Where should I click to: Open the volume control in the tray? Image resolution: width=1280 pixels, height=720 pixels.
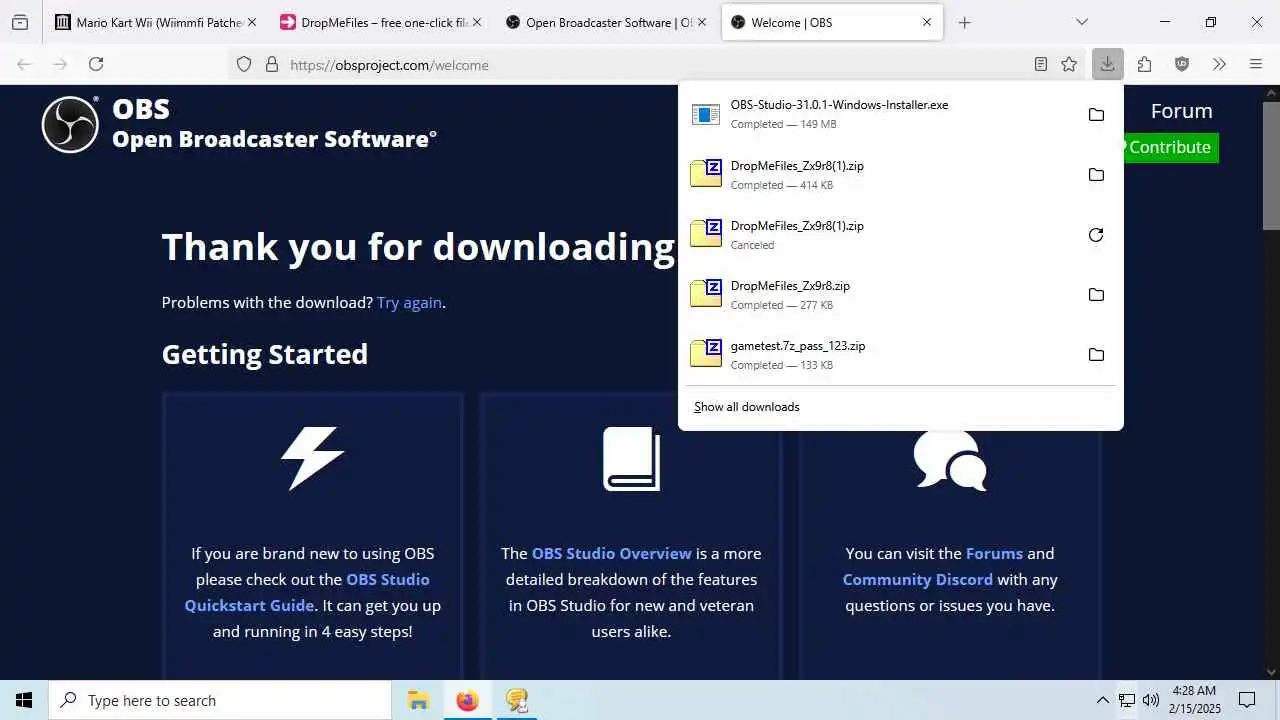1150,700
